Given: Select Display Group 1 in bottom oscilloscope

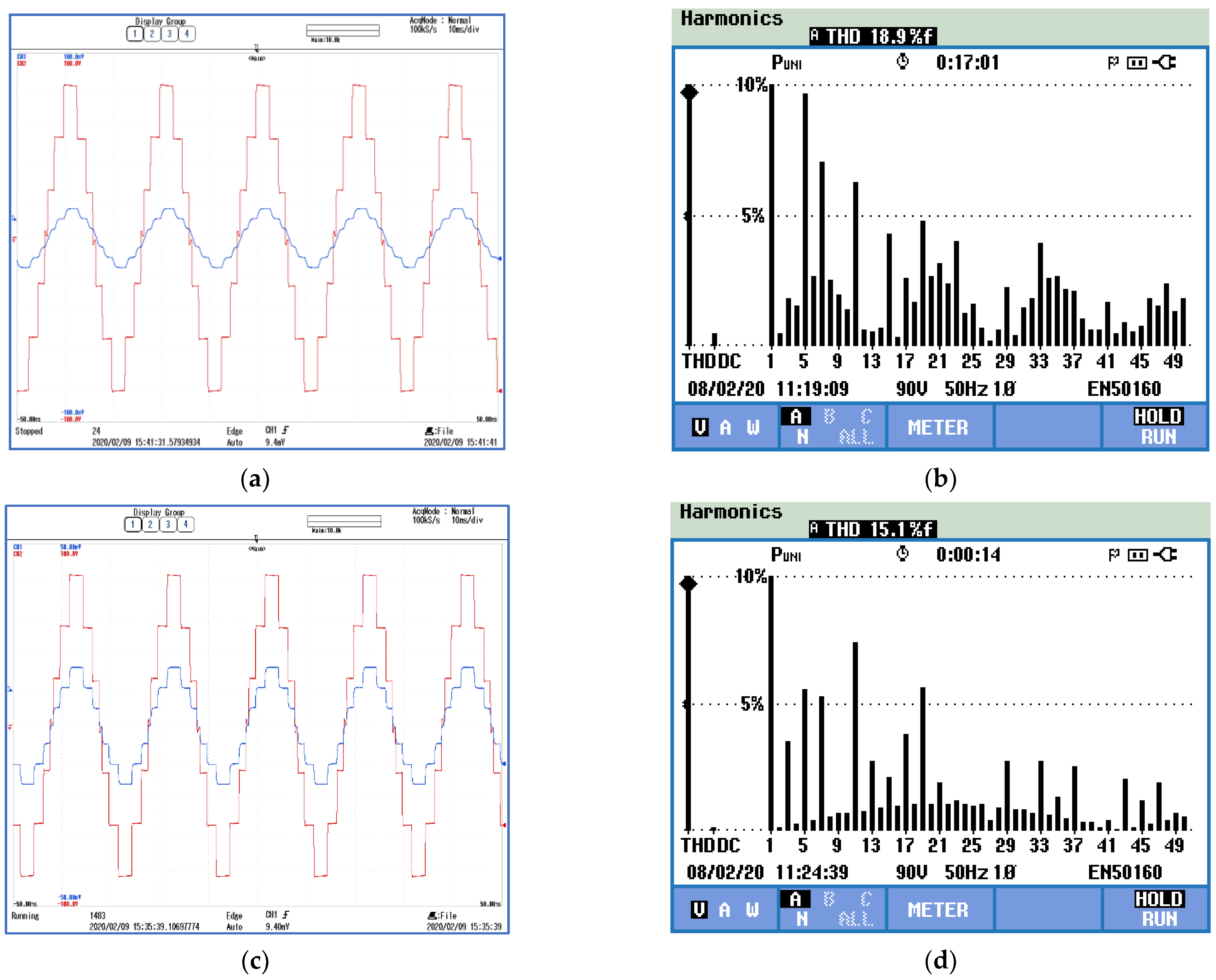Looking at the screenshot, I should [133, 524].
